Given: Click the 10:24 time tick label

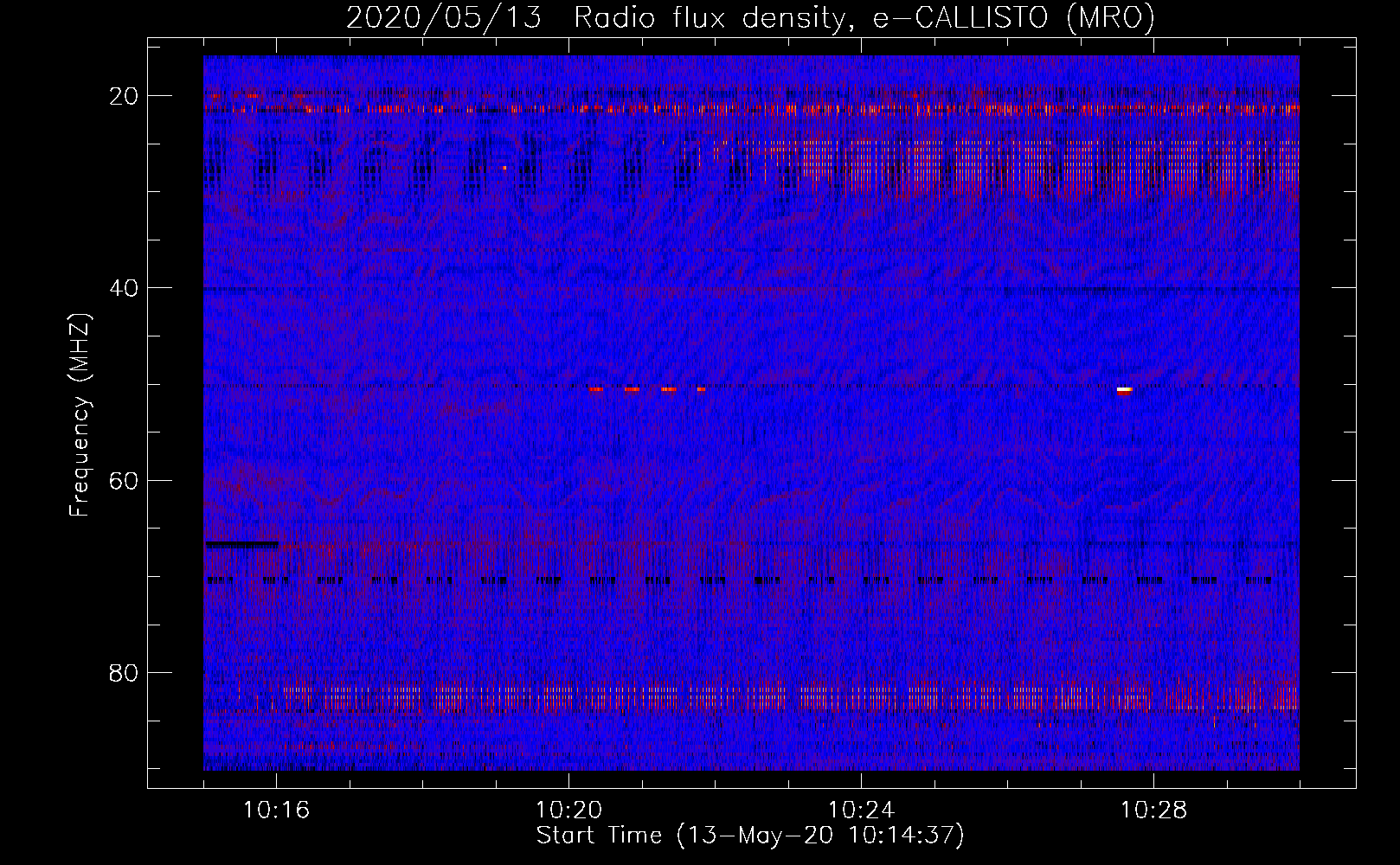Looking at the screenshot, I should [x=861, y=811].
